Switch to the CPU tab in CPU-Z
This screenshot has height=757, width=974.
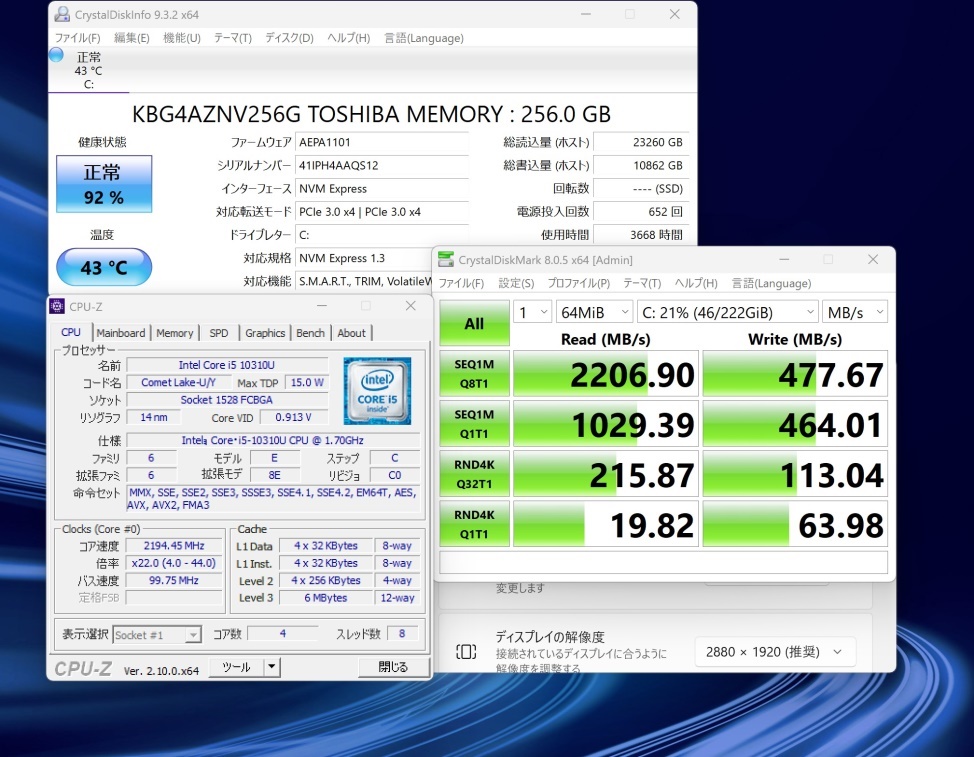coord(71,332)
